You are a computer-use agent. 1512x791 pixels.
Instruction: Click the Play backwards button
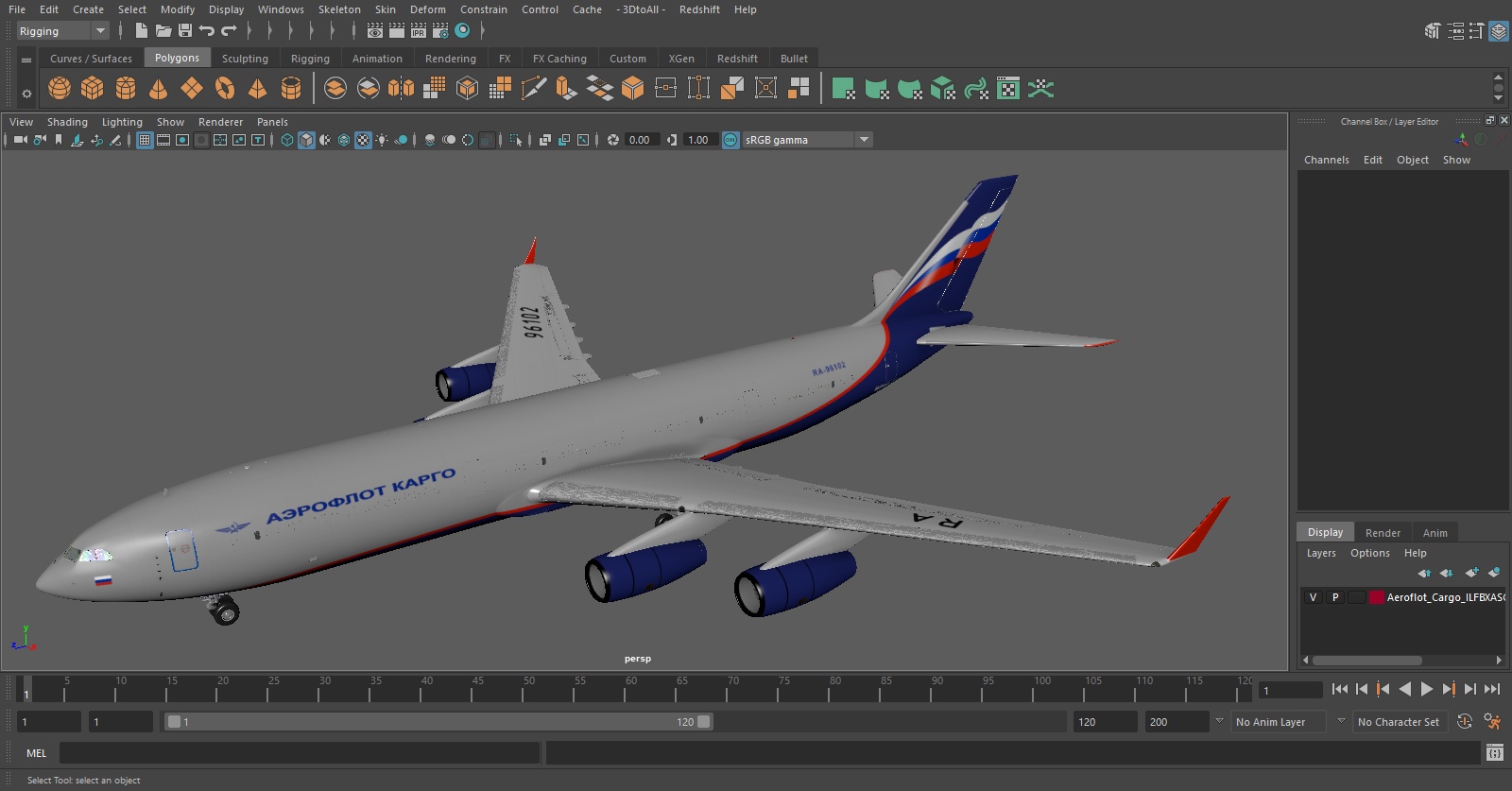pos(1405,689)
